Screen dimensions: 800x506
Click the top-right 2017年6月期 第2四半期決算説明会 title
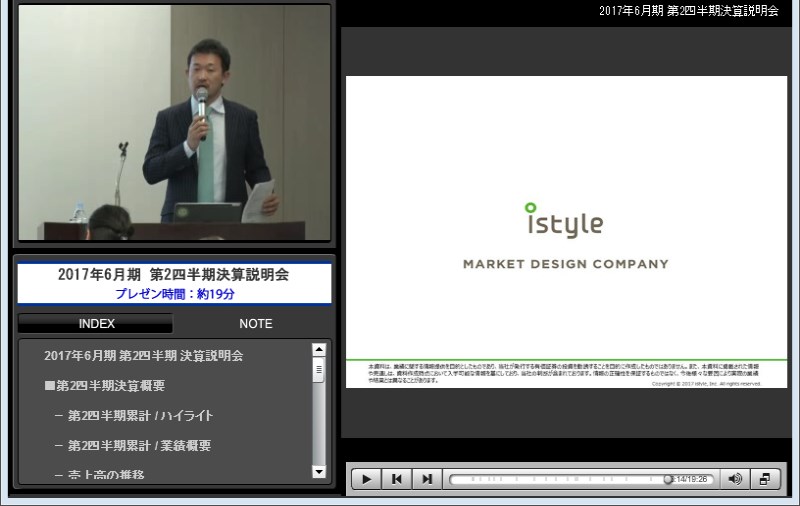(x=689, y=11)
